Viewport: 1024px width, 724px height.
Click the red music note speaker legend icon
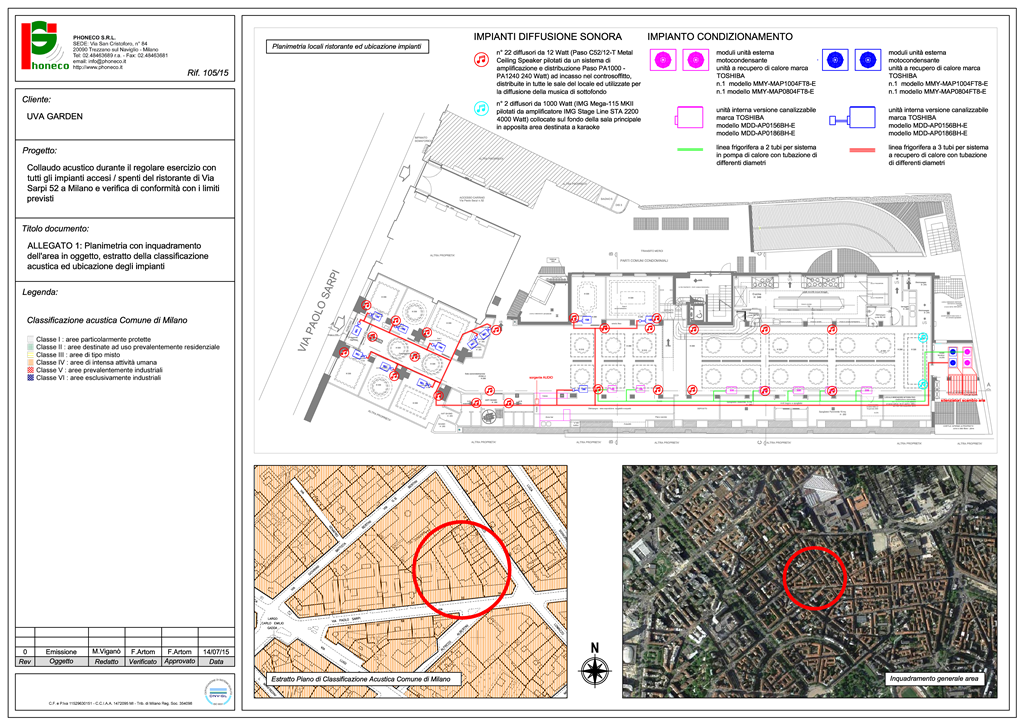click(481, 60)
